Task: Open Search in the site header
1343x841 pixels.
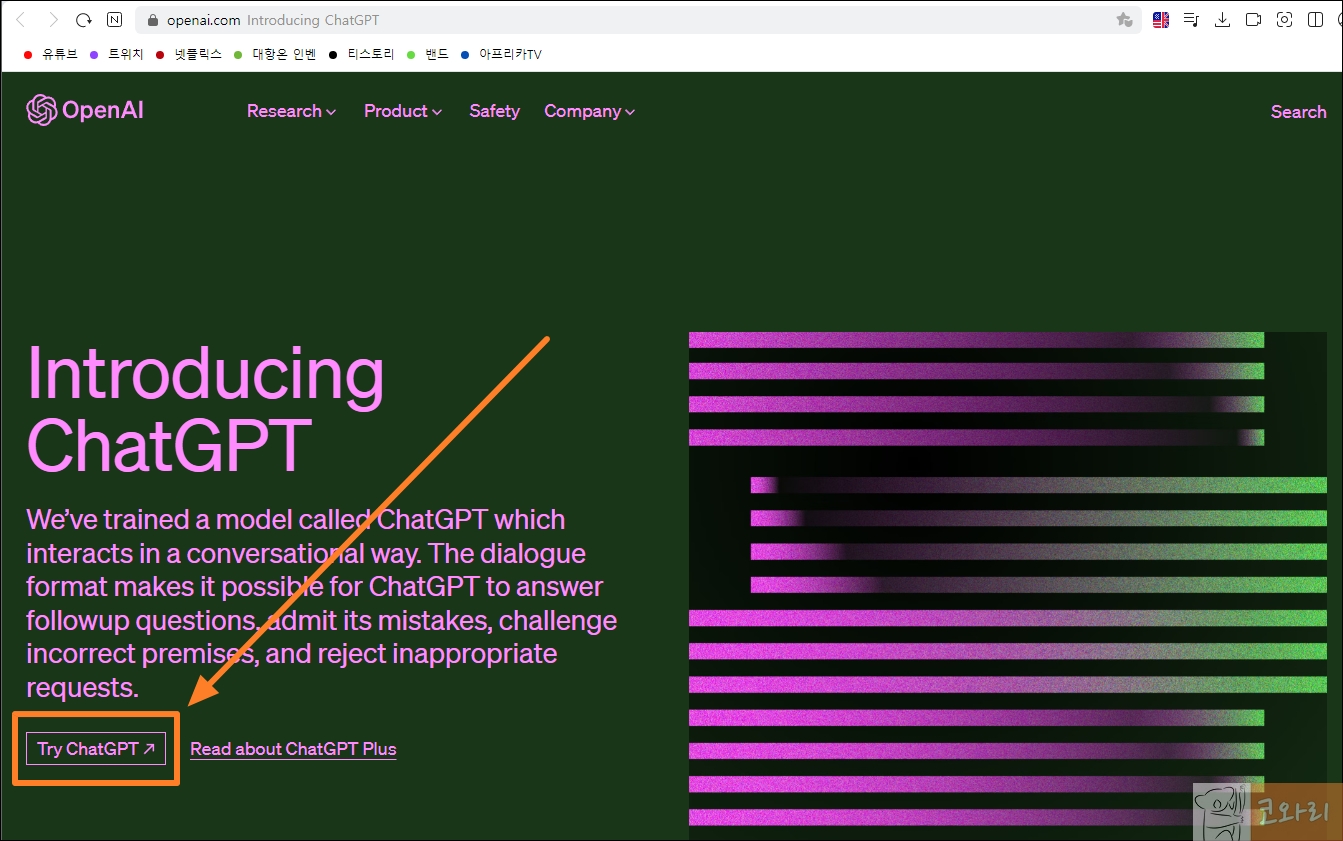Action: click(x=1298, y=111)
